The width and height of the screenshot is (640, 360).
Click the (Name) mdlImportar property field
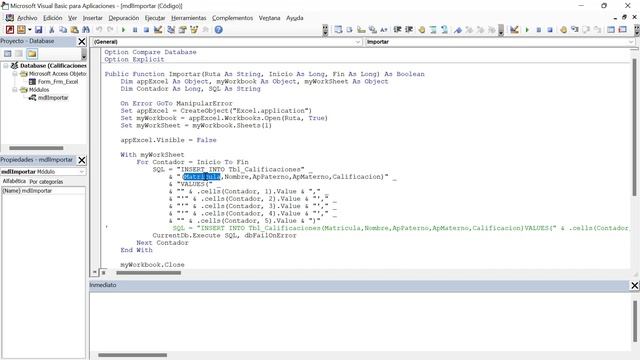43,191
